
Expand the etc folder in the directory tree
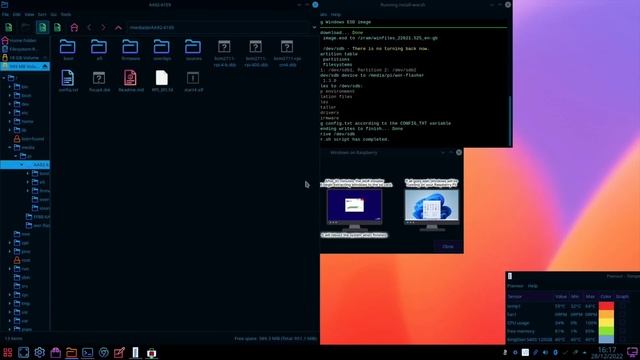[10, 113]
